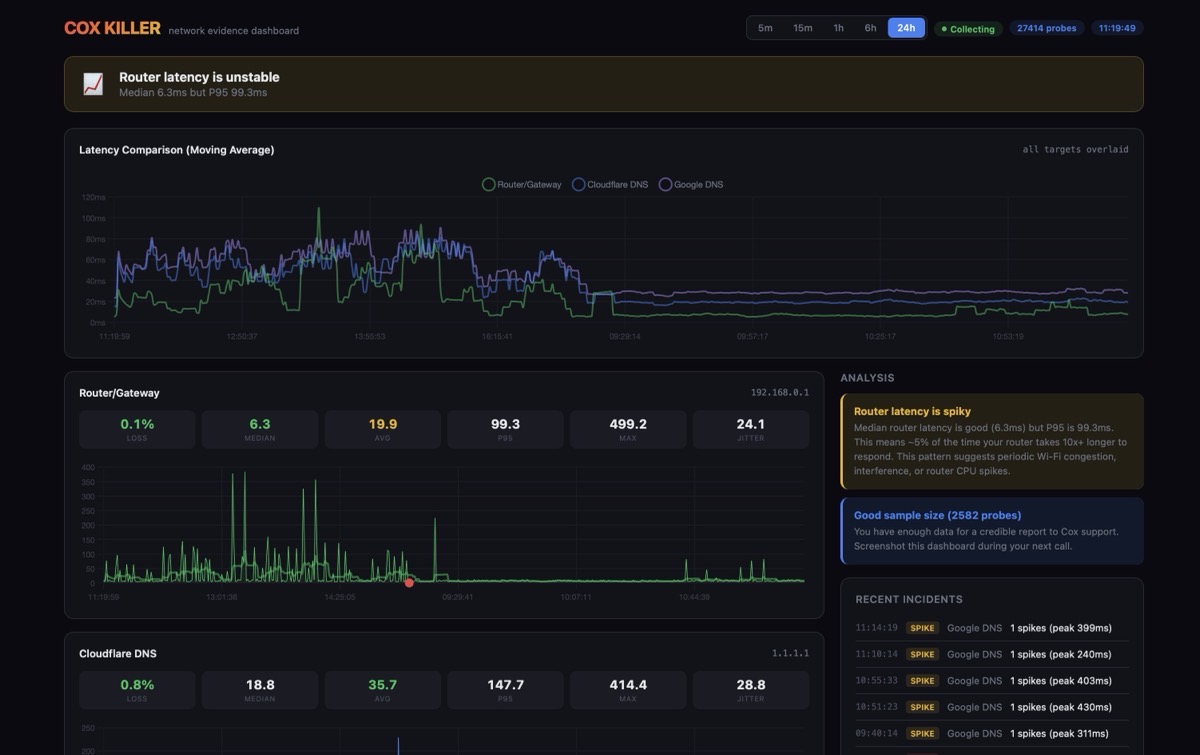Screen dimensions: 1200x755
Task: Click Cloudflare median 18.8 stat
Action: pos(260,690)
